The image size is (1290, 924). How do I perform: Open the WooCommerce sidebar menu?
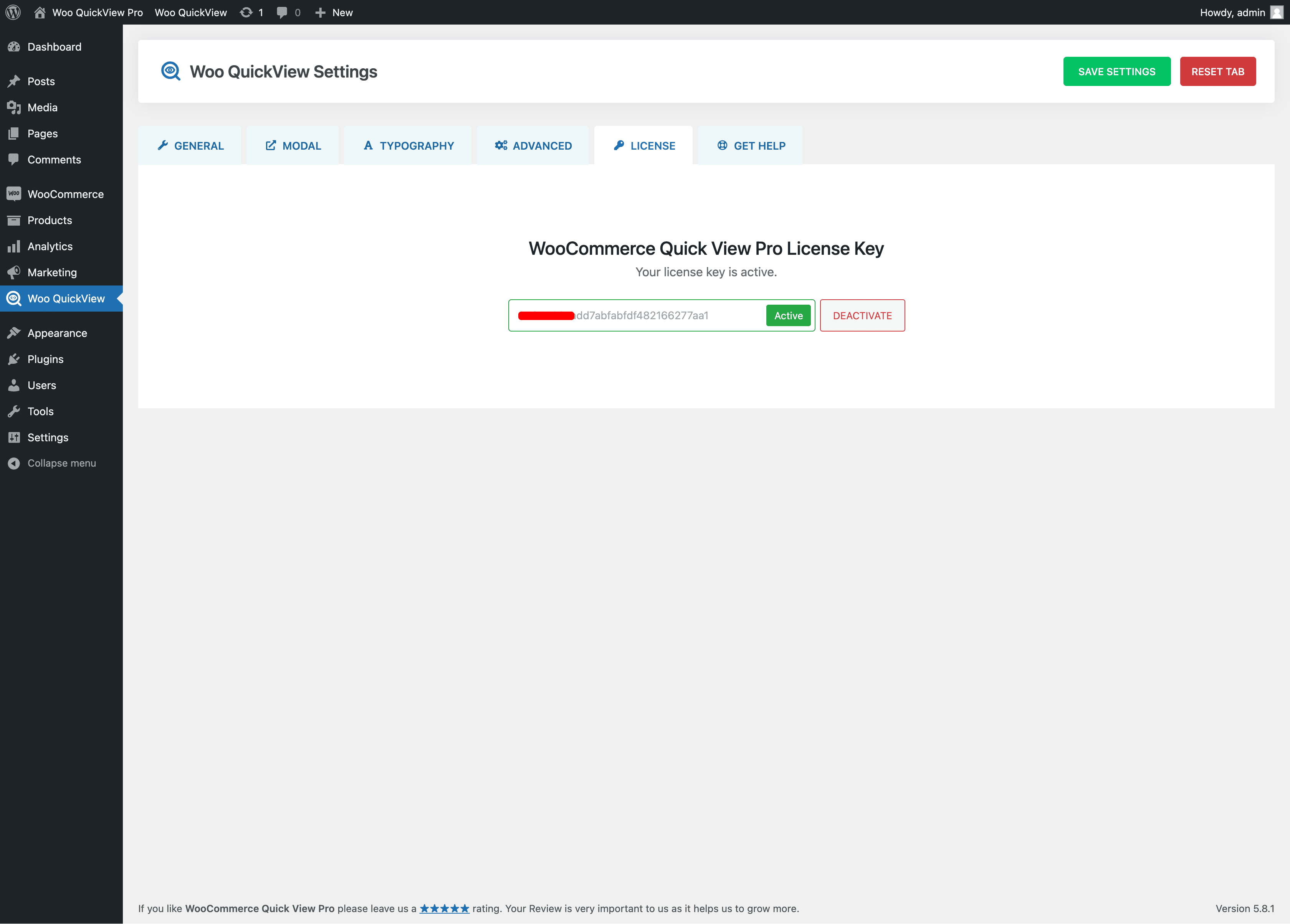pyautogui.click(x=65, y=194)
